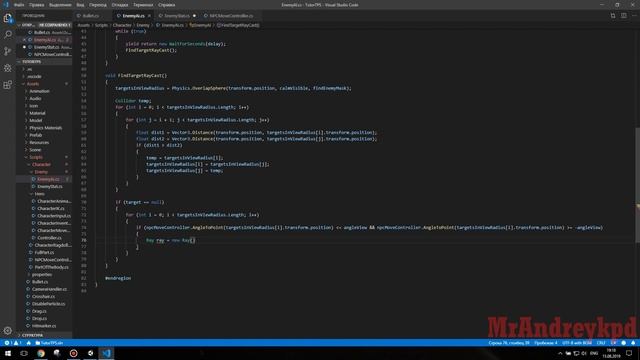Open Google Chrome from the taskbar
This screenshot has height=360, width=640.
tap(41, 353)
